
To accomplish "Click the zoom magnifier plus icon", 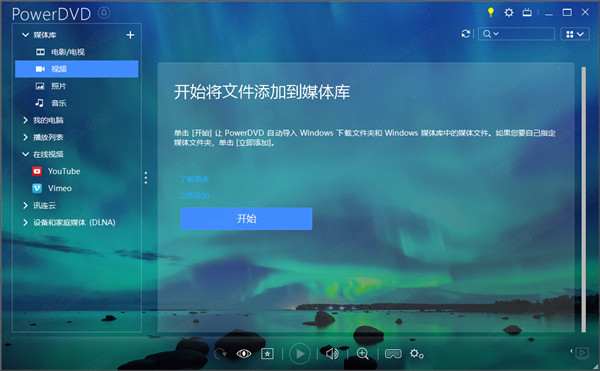I will (362, 354).
